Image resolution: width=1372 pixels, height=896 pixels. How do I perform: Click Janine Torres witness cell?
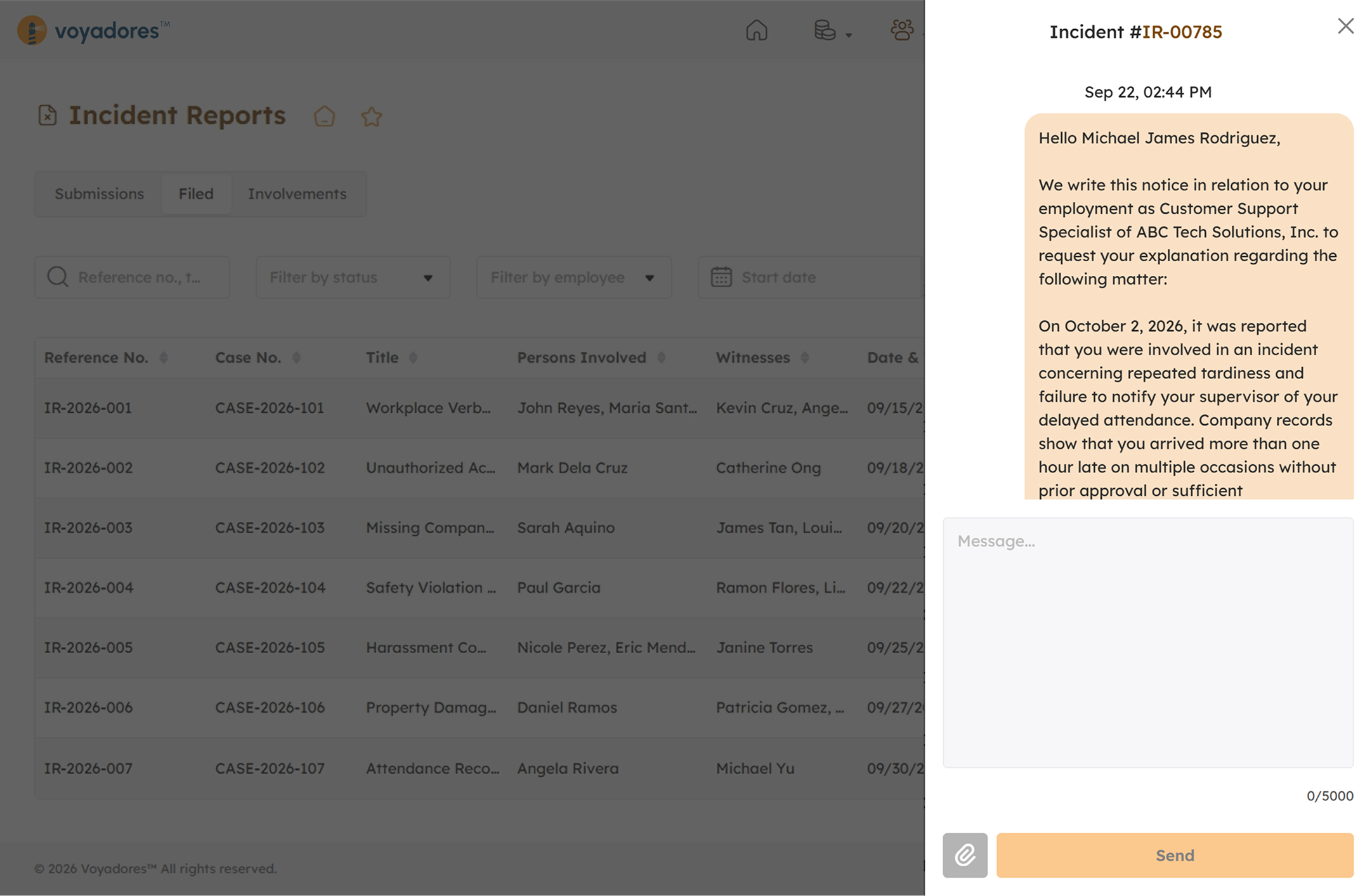[x=764, y=647]
